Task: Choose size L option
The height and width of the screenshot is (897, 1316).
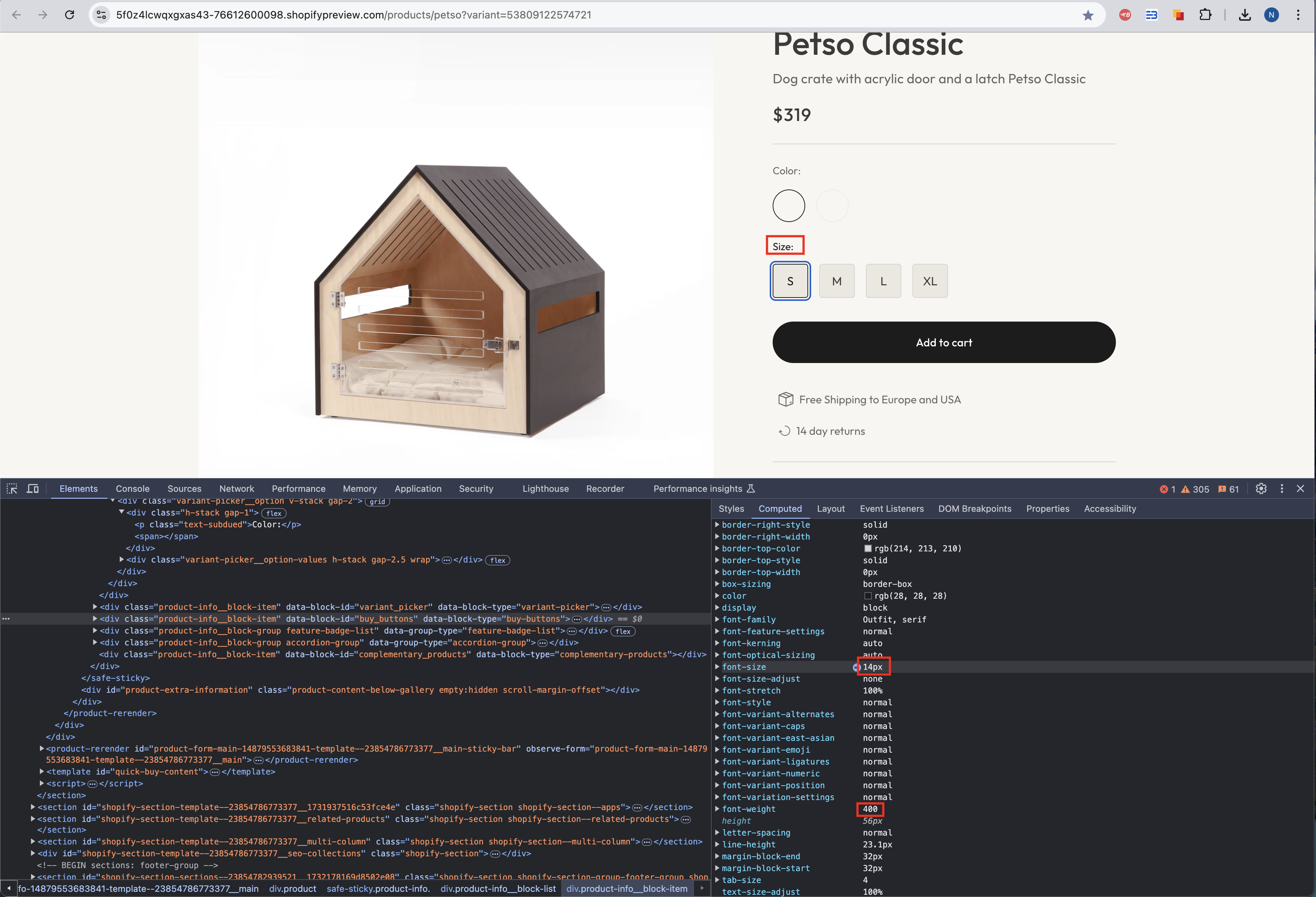Action: point(883,281)
